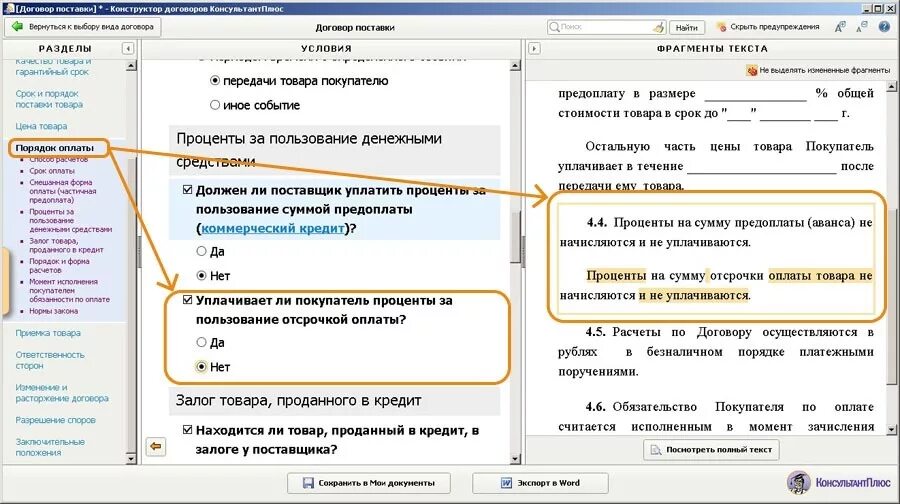Go to subsection Проценты за пользование денежными средствами
Screen dimensions: 900x504
(x=71, y=220)
